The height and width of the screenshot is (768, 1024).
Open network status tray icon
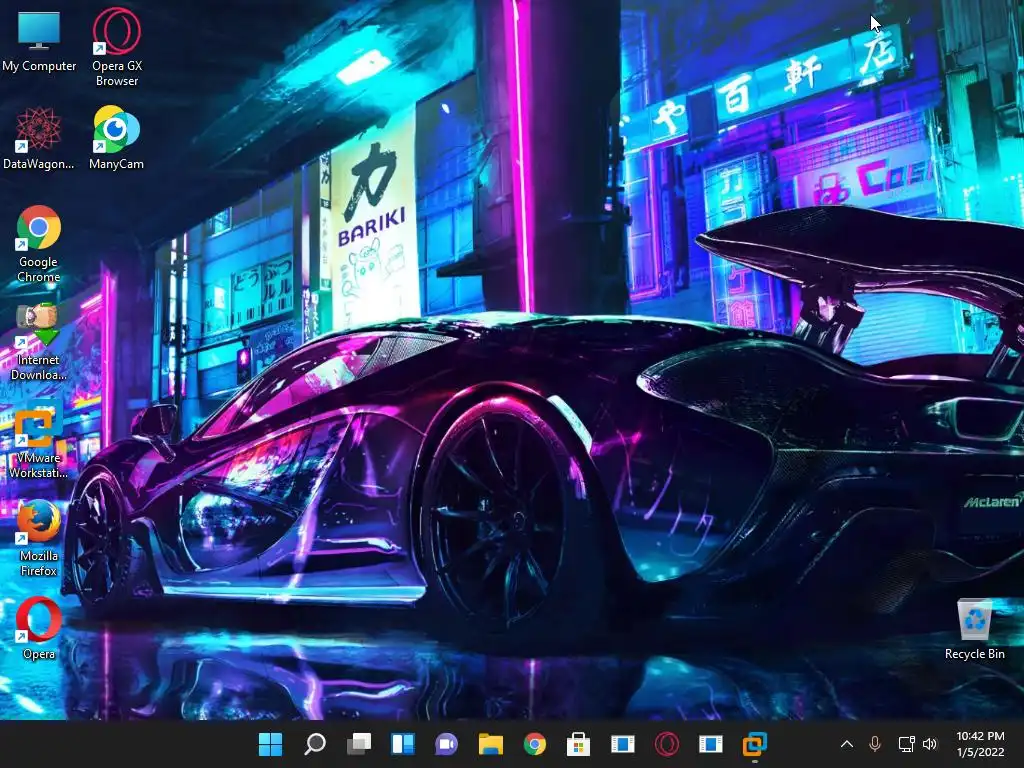pyautogui.click(x=906, y=744)
